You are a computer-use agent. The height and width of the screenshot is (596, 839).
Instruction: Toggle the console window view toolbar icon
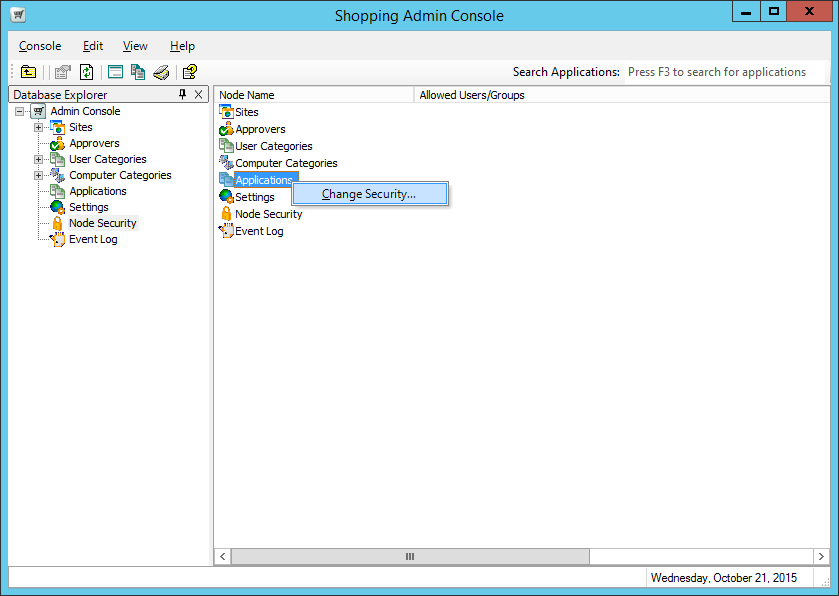pos(115,72)
